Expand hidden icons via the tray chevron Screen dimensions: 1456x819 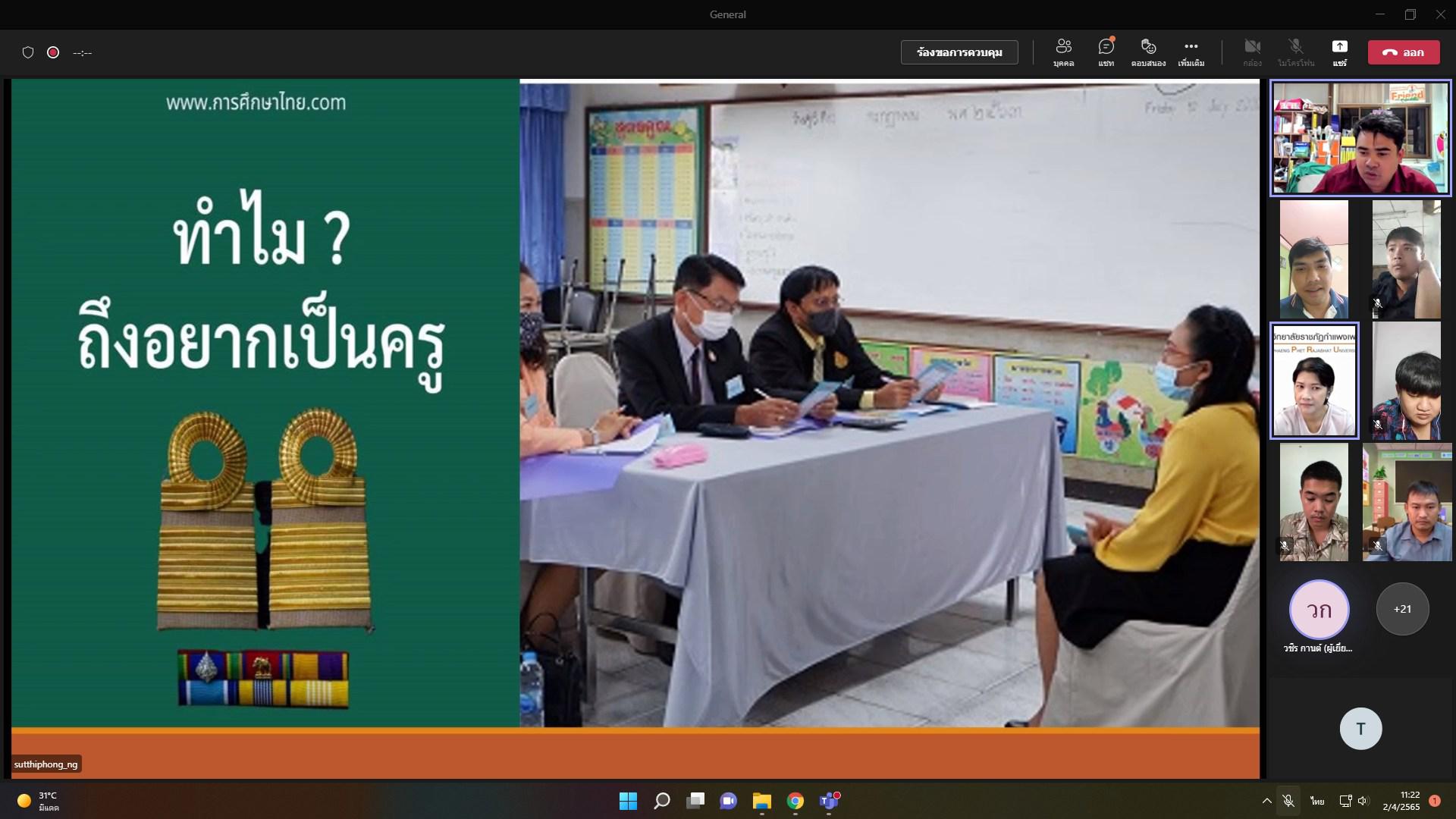[x=1266, y=801]
